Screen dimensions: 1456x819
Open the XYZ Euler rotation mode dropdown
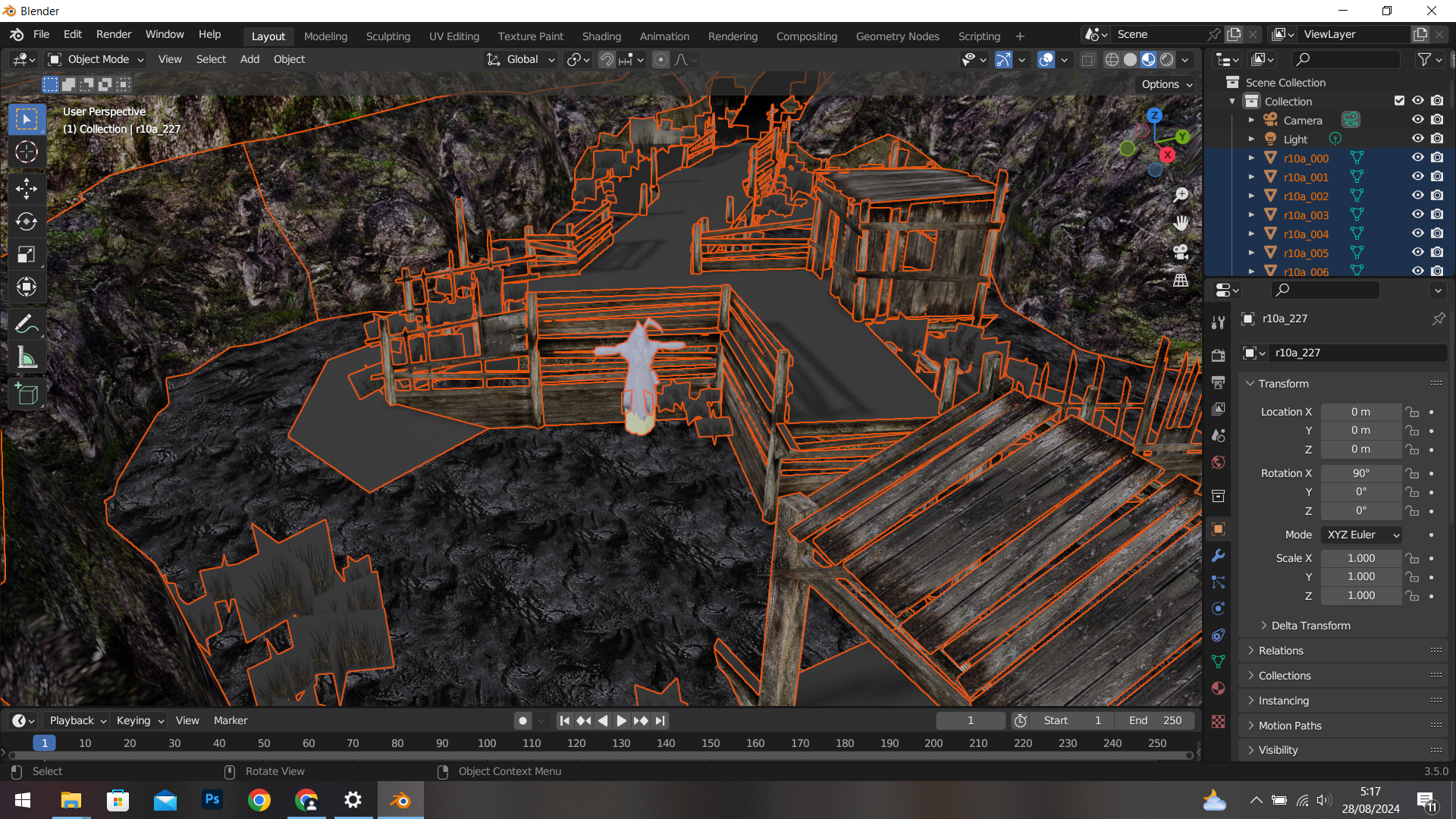1361,535
